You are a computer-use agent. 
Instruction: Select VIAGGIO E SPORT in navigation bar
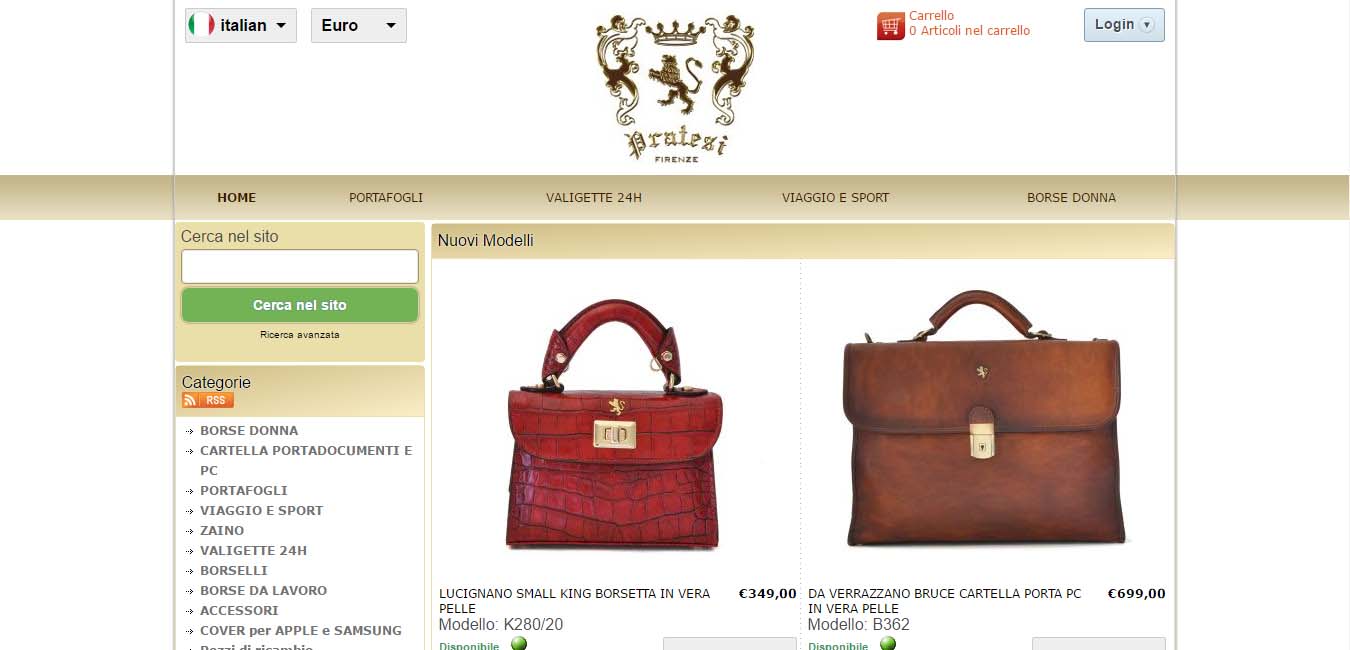coord(835,197)
